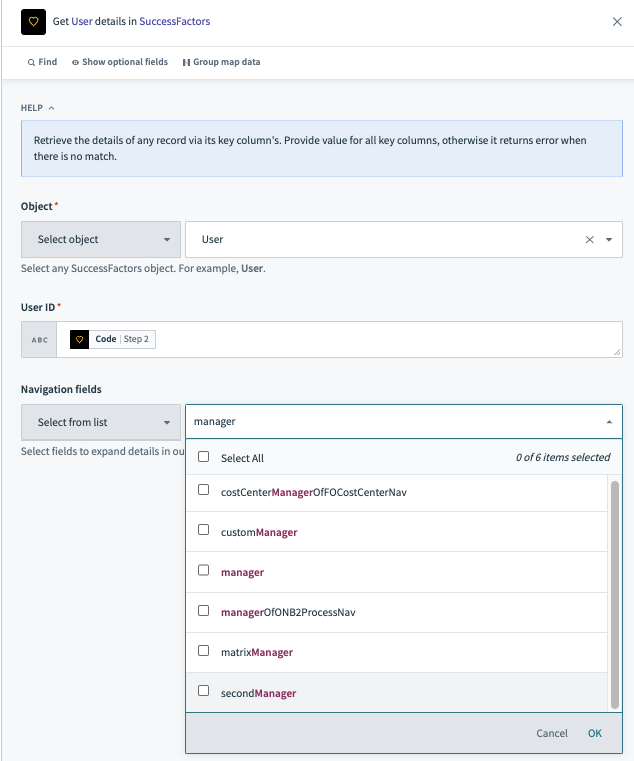Expand the User object dropdown arrow
634x761 pixels.
[x=609, y=240]
